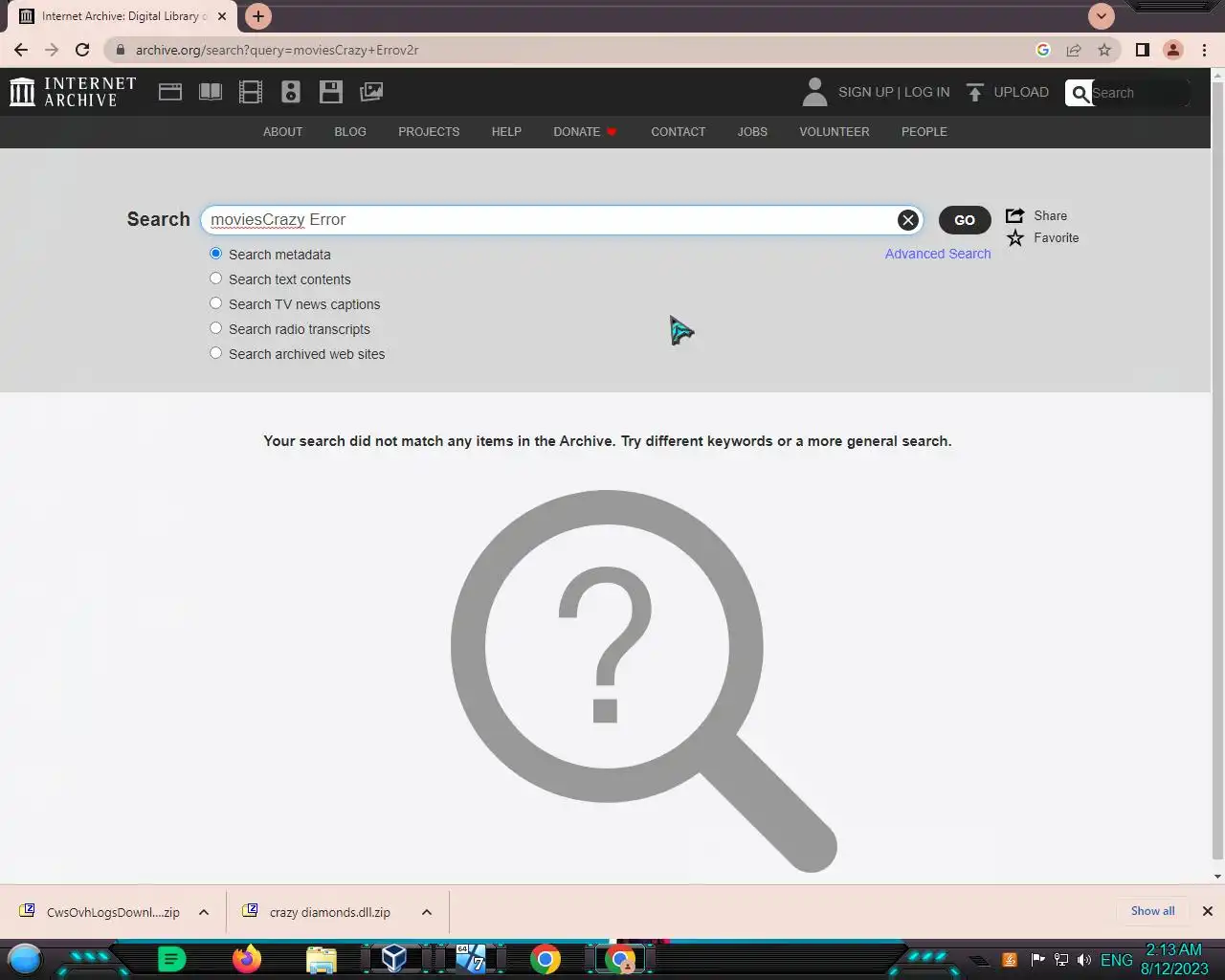Expand options for CwsOvhLogsDownl zip download
The height and width of the screenshot is (980, 1225).
(x=204, y=912)
